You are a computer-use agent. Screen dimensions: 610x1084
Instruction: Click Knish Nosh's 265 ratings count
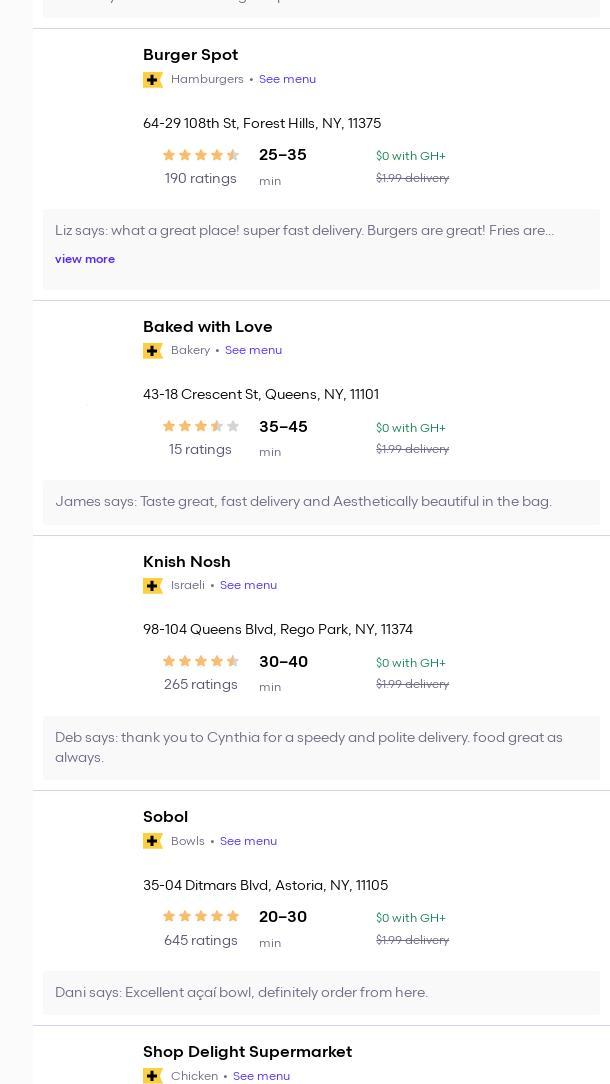pos(200,685)
